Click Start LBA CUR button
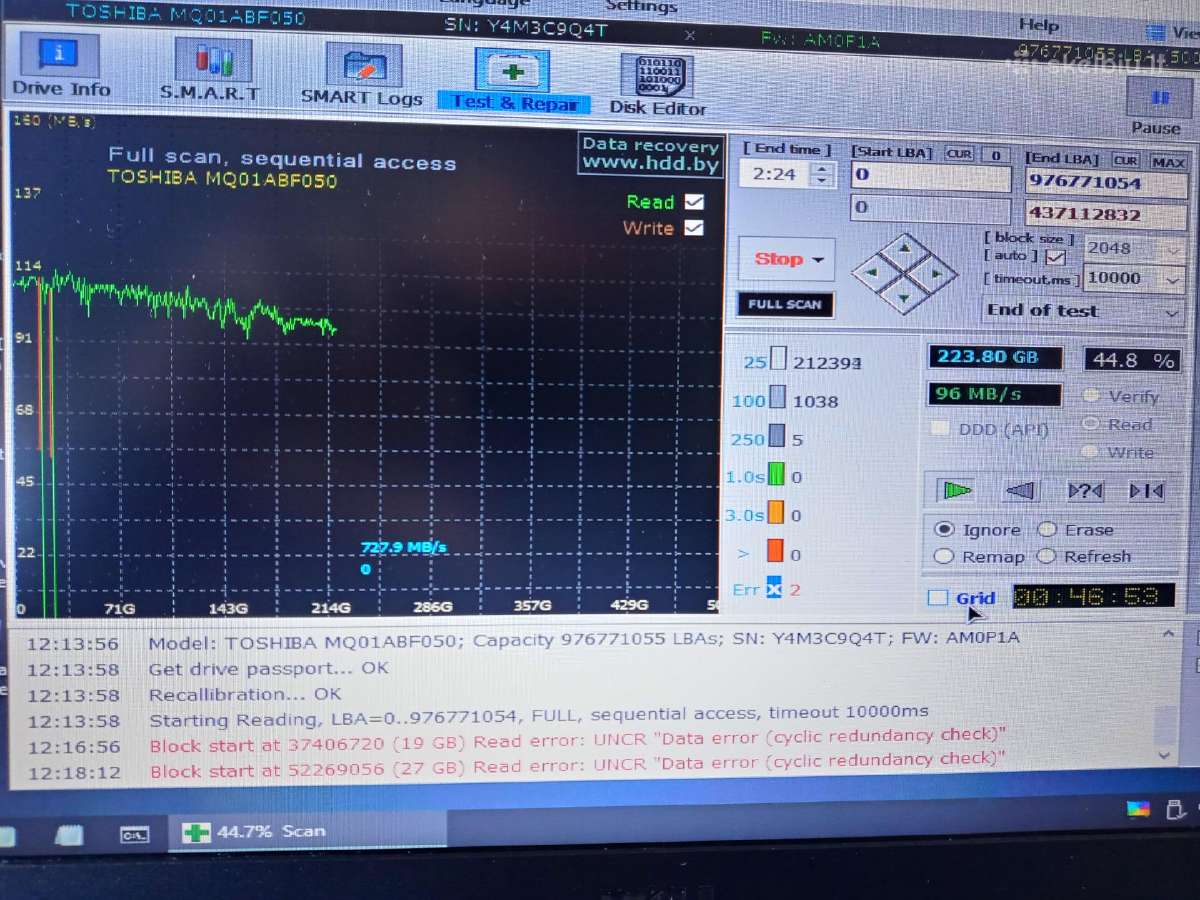 tap(960, 154)
